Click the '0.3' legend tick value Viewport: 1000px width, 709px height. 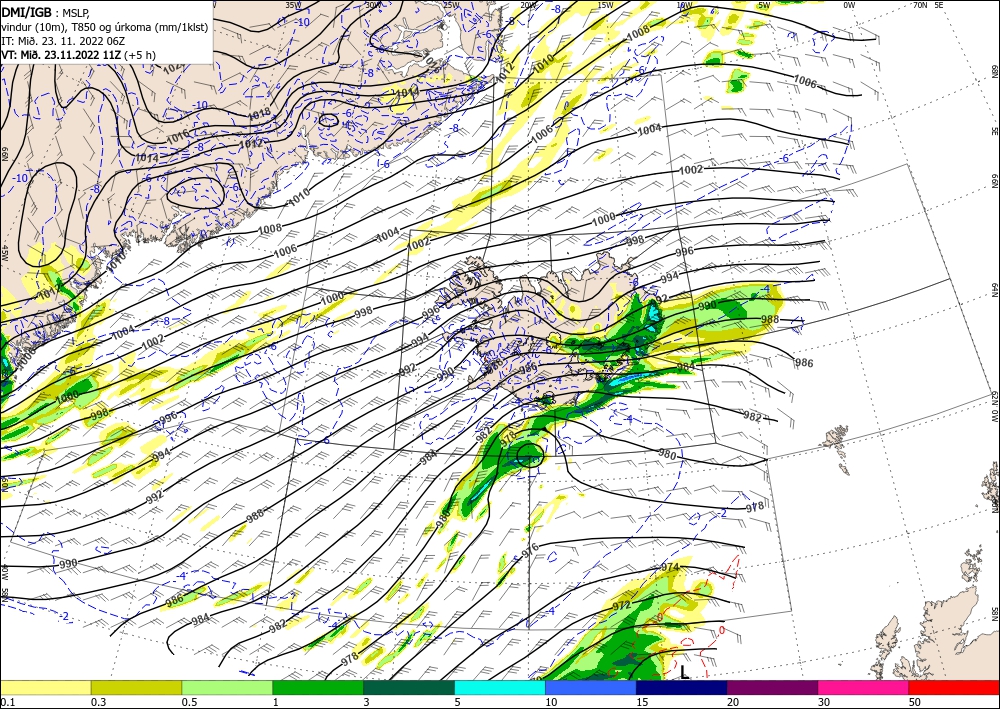98,702
